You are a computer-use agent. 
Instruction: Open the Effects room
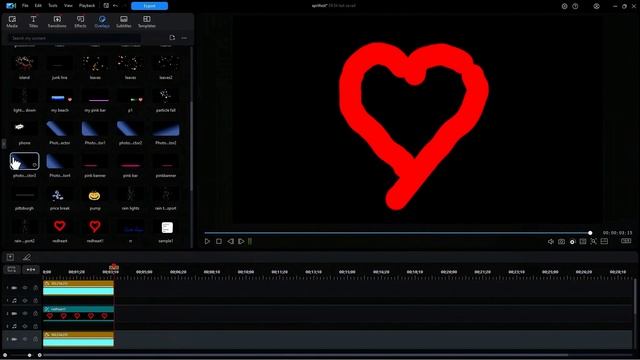pos(80,22)
